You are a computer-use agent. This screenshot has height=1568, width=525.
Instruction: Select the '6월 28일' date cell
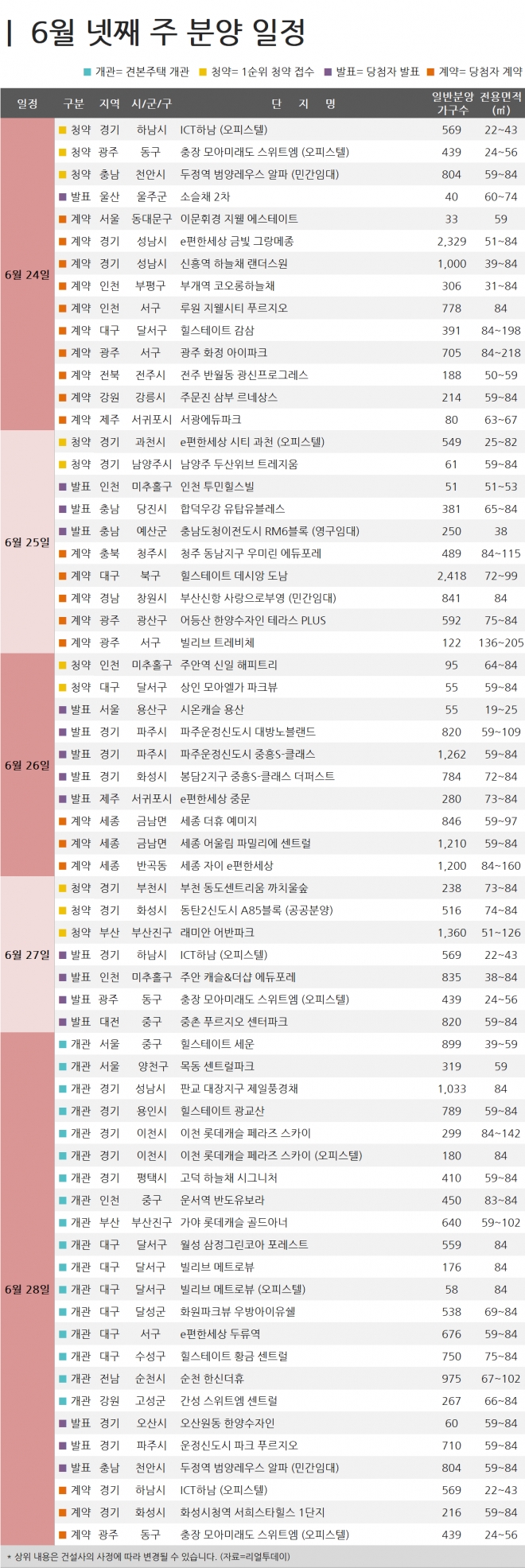[27, 1289]
